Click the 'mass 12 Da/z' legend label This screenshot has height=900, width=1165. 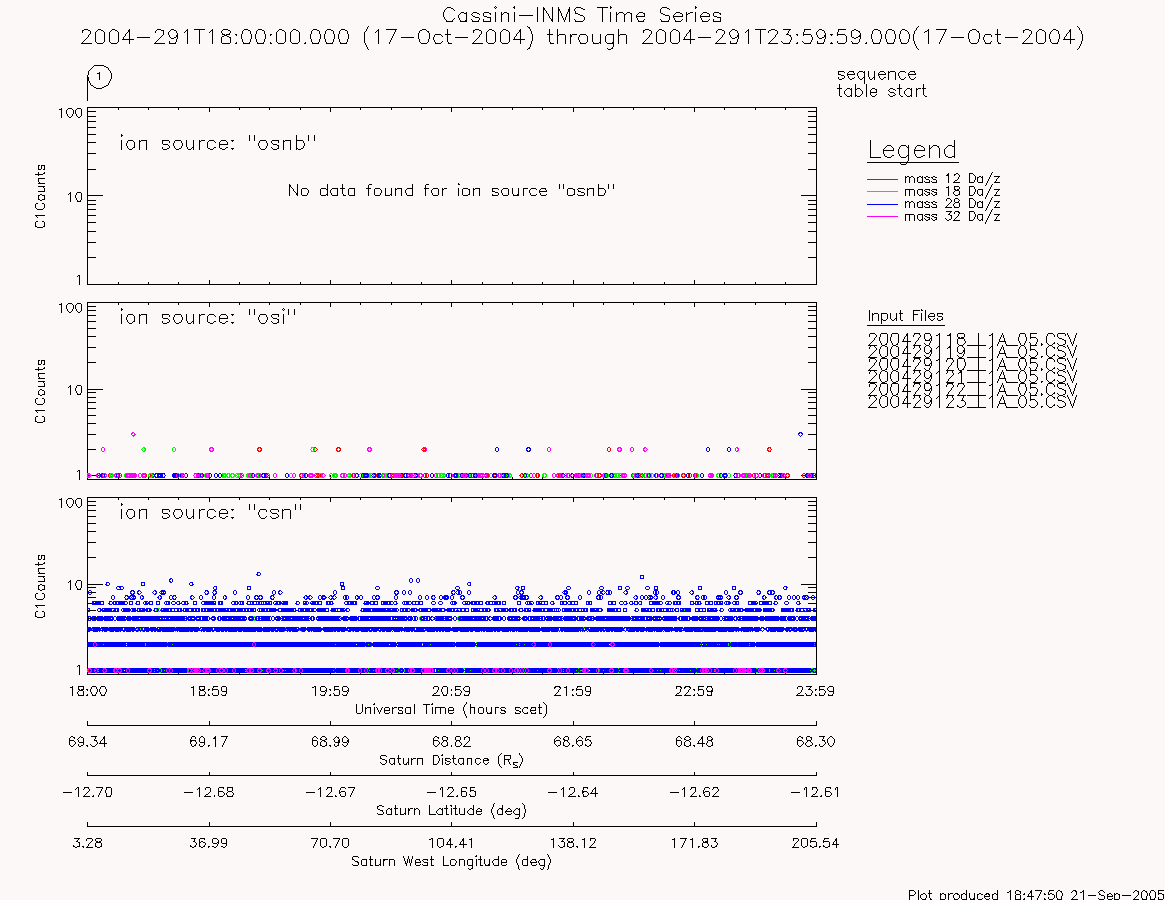pyautogui.click(x=952, y=178)
